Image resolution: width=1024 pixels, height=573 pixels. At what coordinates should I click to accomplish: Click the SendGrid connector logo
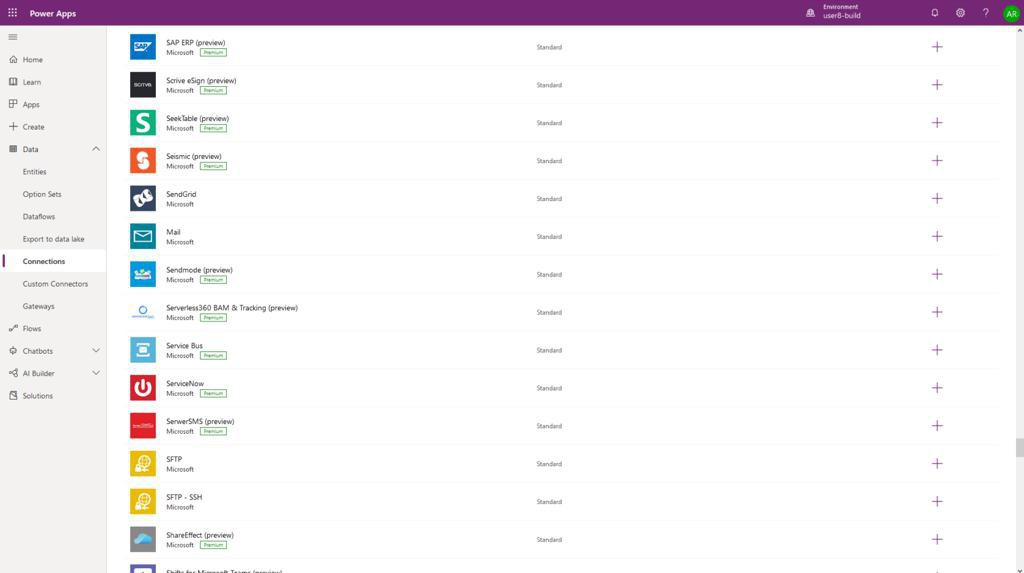pos(142,199)
